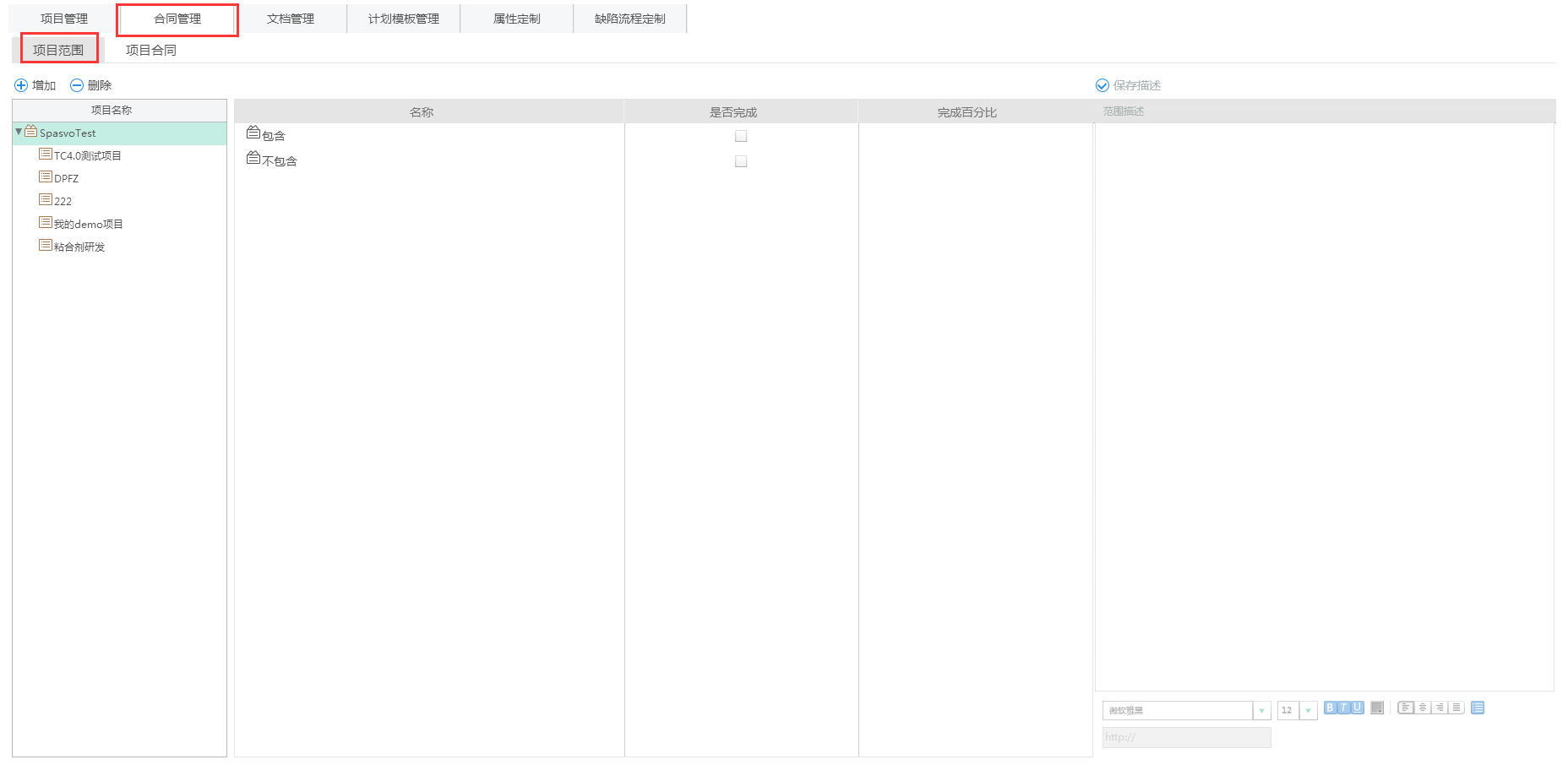Center-align the description text
This screenshot has height=765, width=1568.
1423,708
